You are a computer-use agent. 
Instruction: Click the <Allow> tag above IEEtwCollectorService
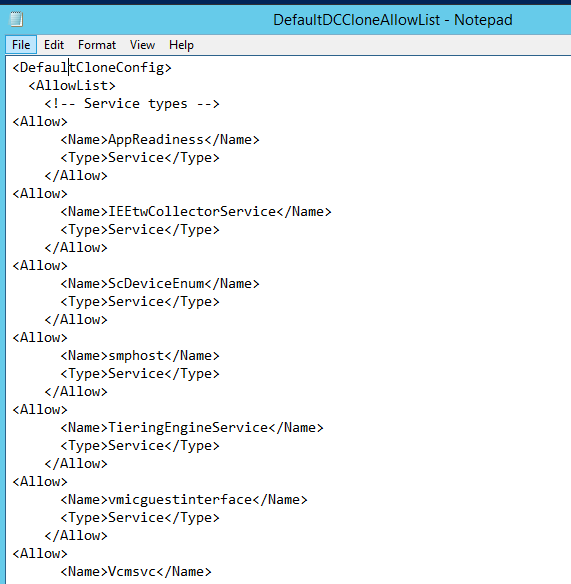(x=40, y=194)
